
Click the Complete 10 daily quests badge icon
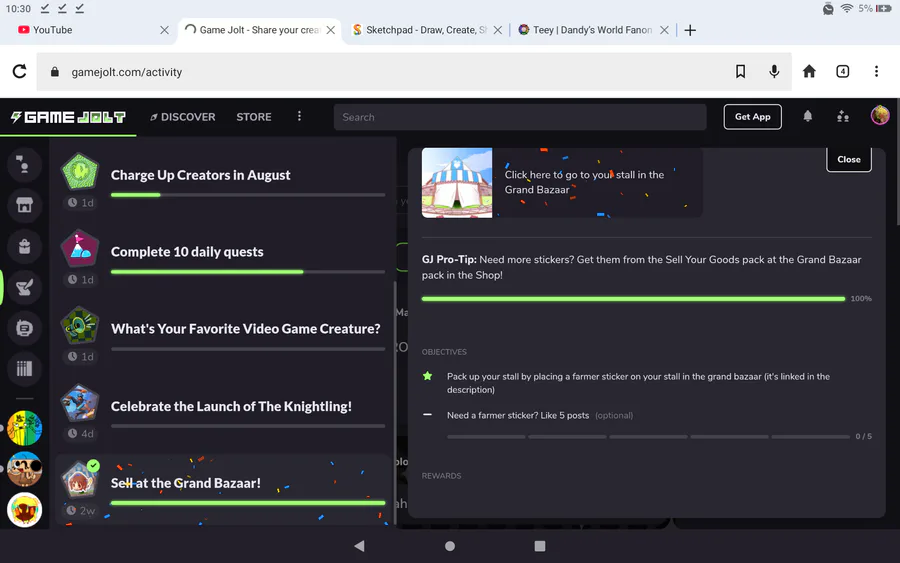80,249
